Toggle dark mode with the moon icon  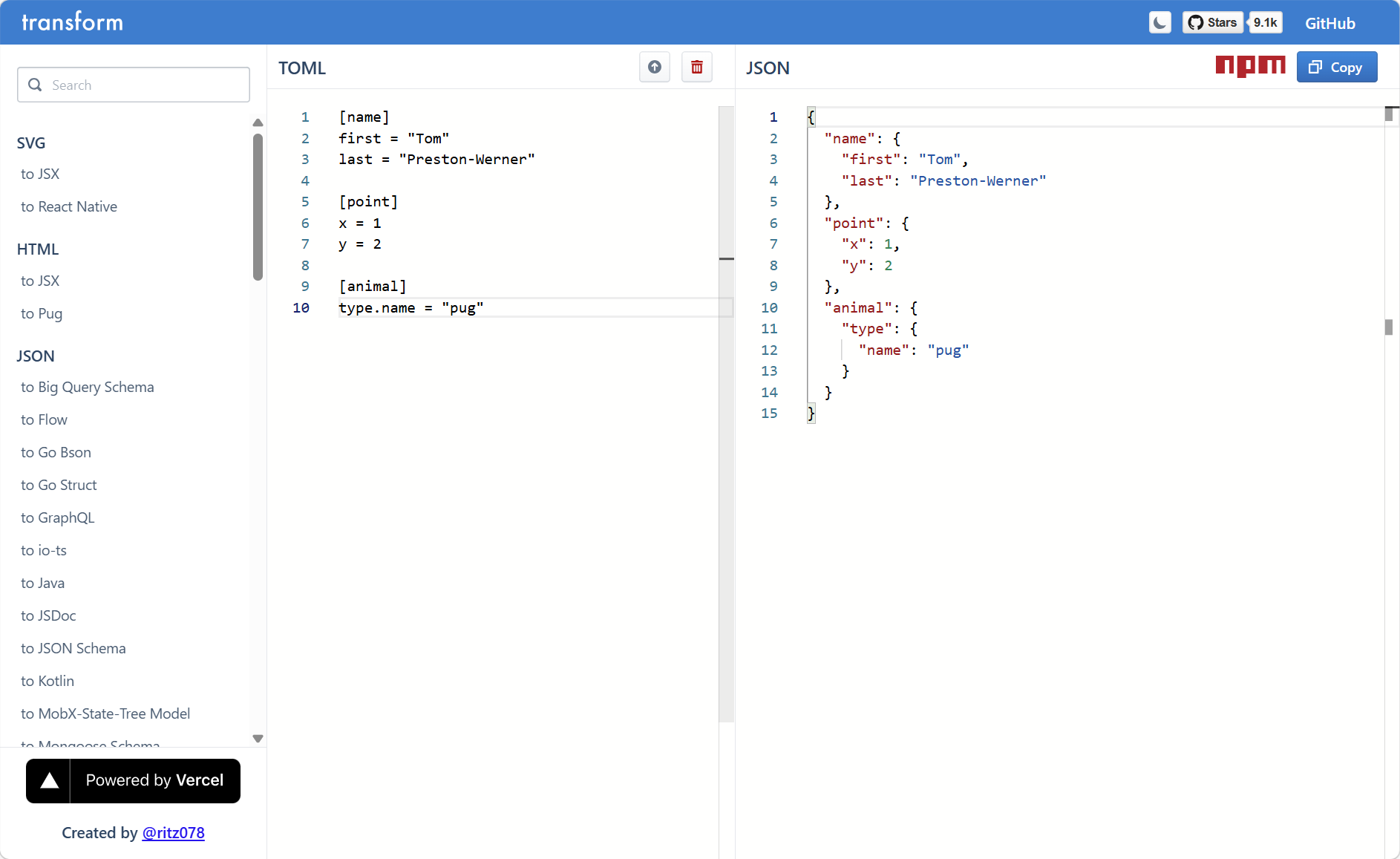(x=1159, y=23)
